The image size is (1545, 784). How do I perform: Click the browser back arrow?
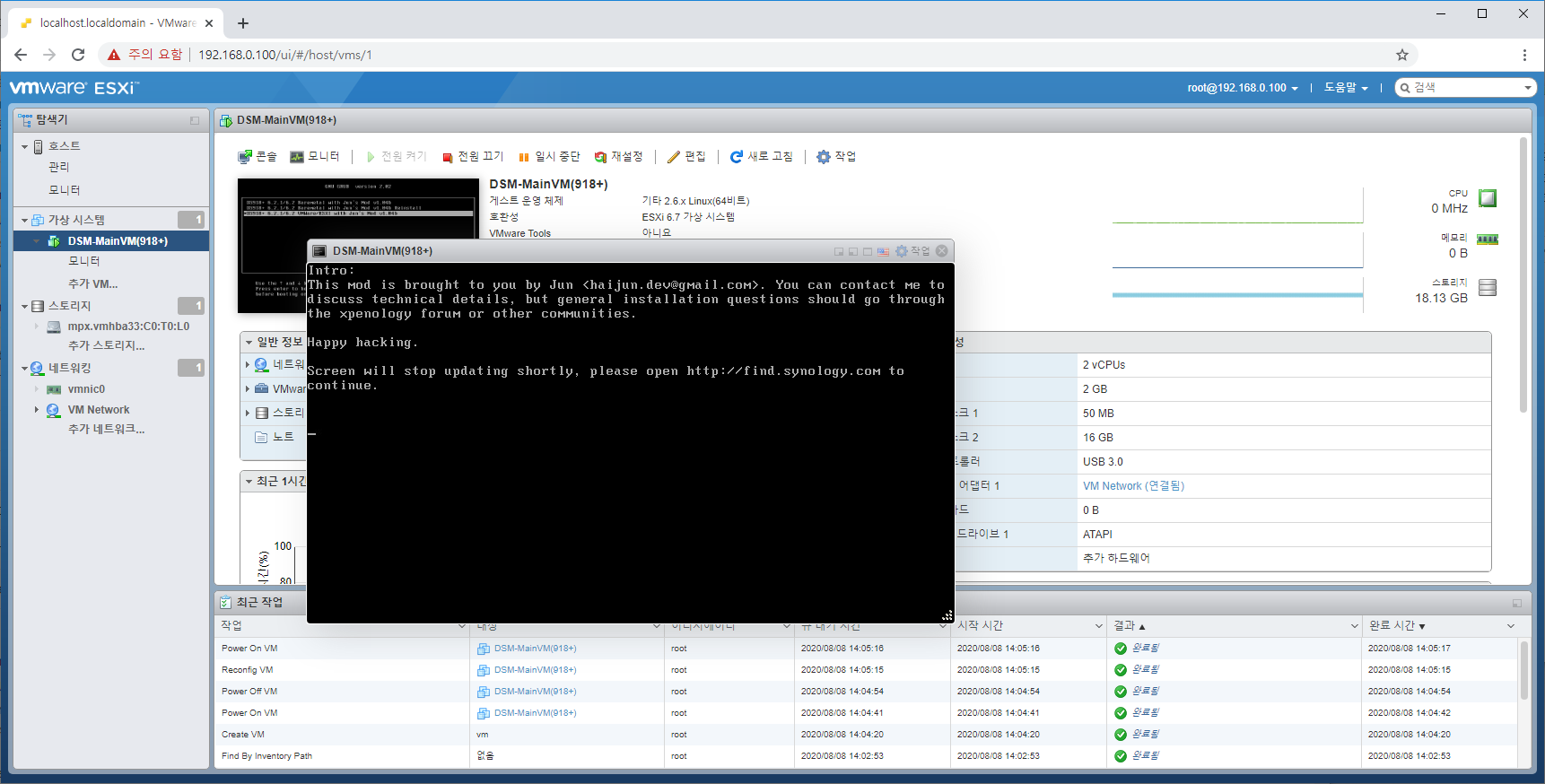pos(21,55)
